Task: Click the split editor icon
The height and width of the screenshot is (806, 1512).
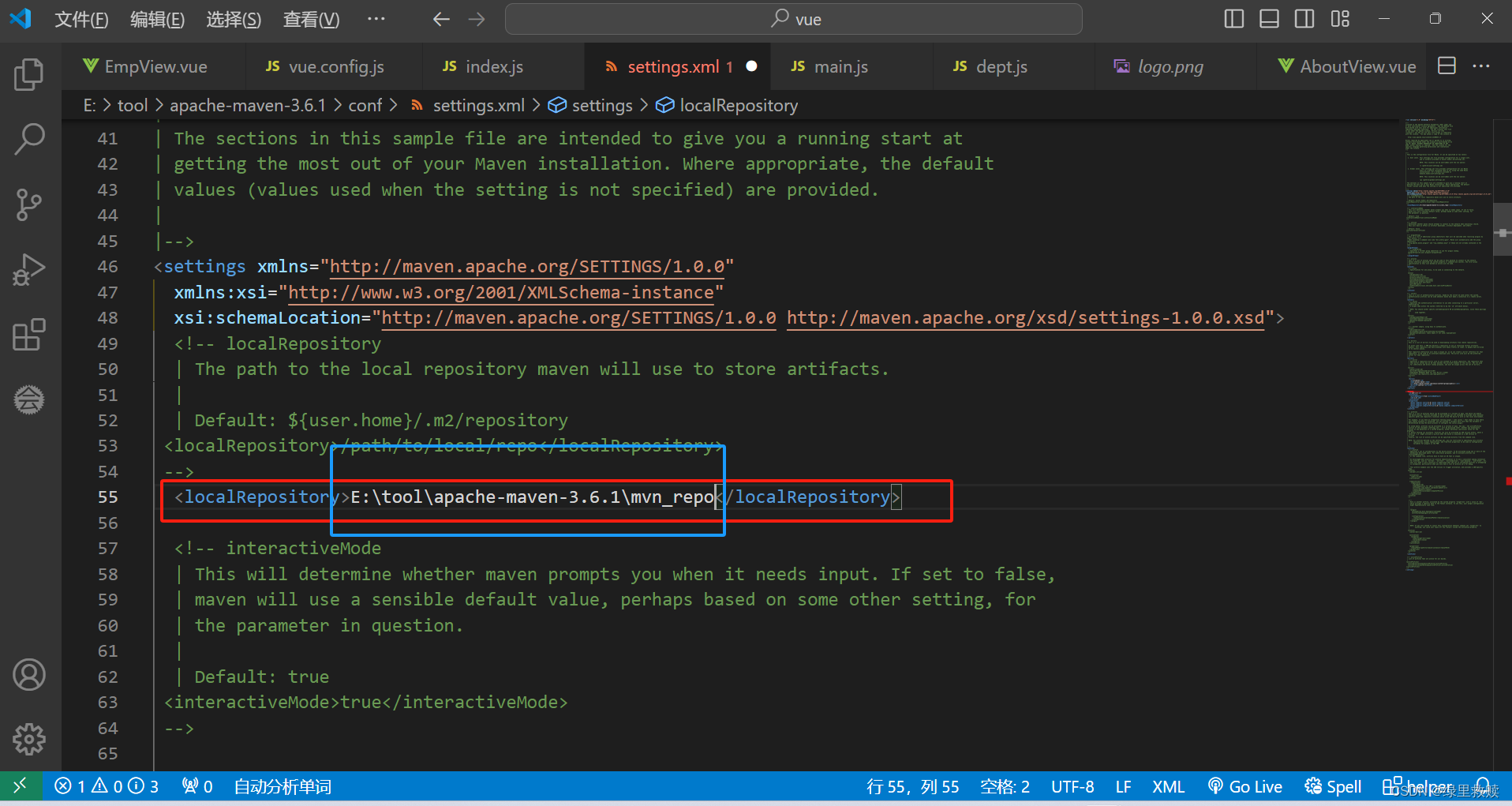Action: click(1447, 66)
